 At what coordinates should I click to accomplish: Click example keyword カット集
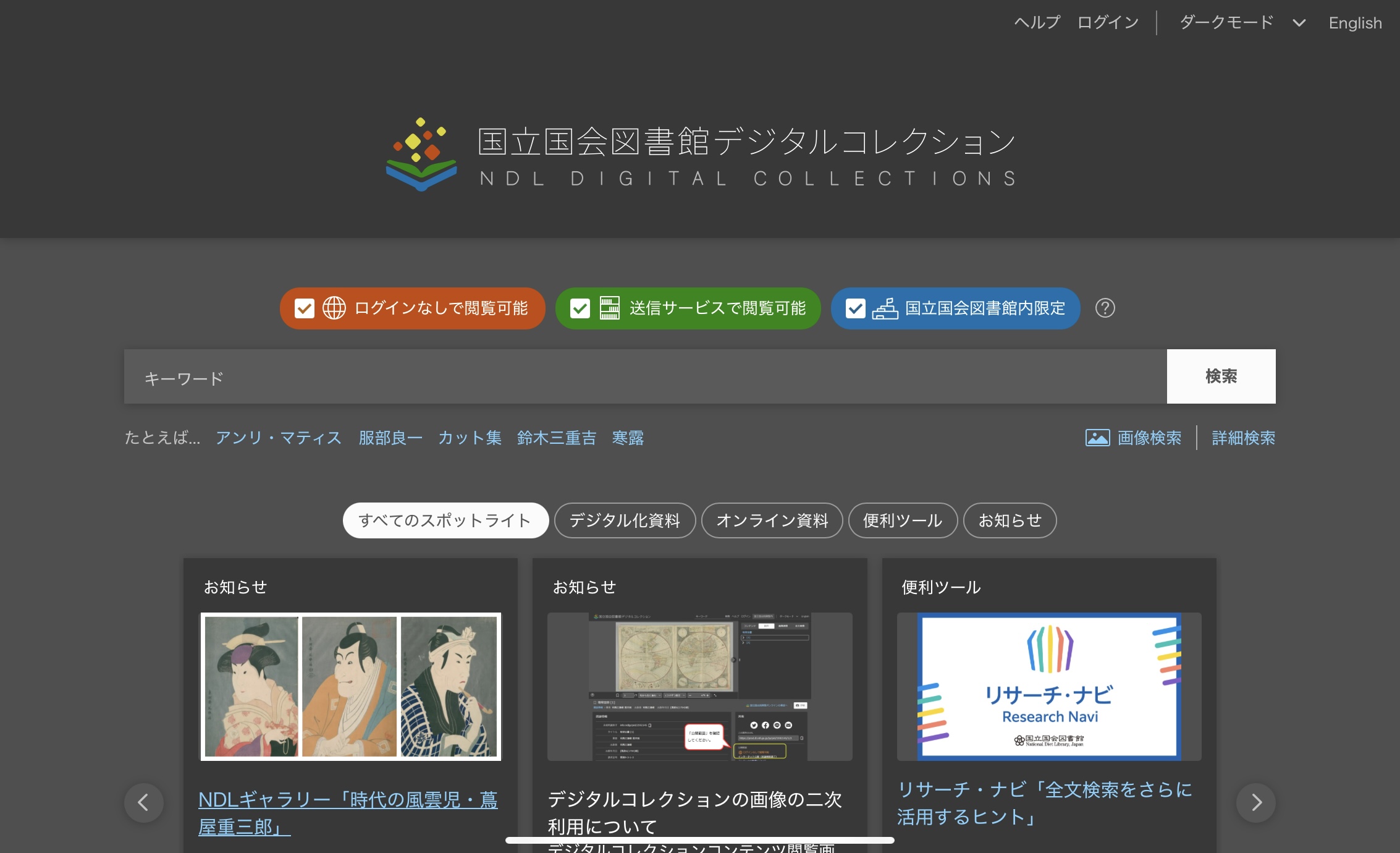click(x=470, y=438)
